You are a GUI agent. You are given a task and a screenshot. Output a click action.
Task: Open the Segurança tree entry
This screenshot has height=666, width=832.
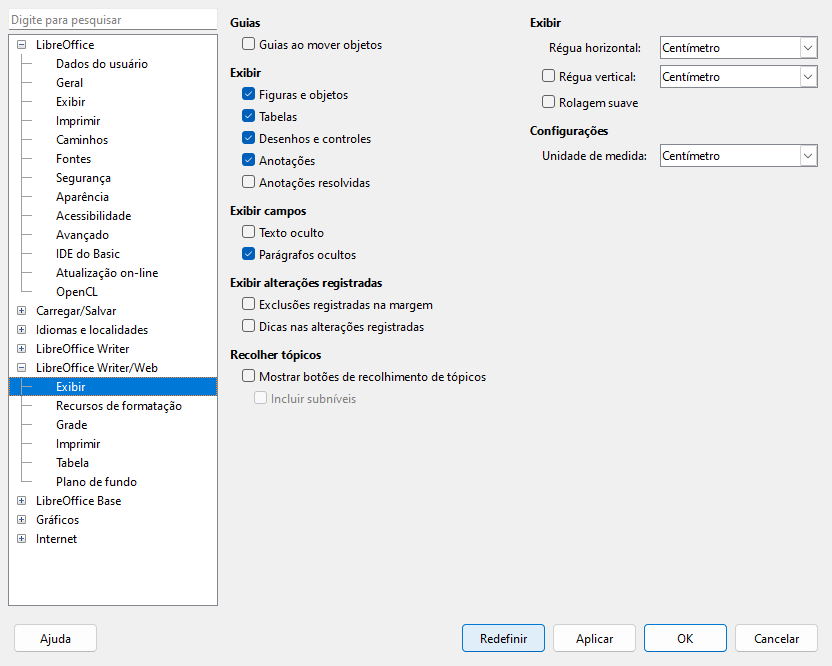point(83,178)
